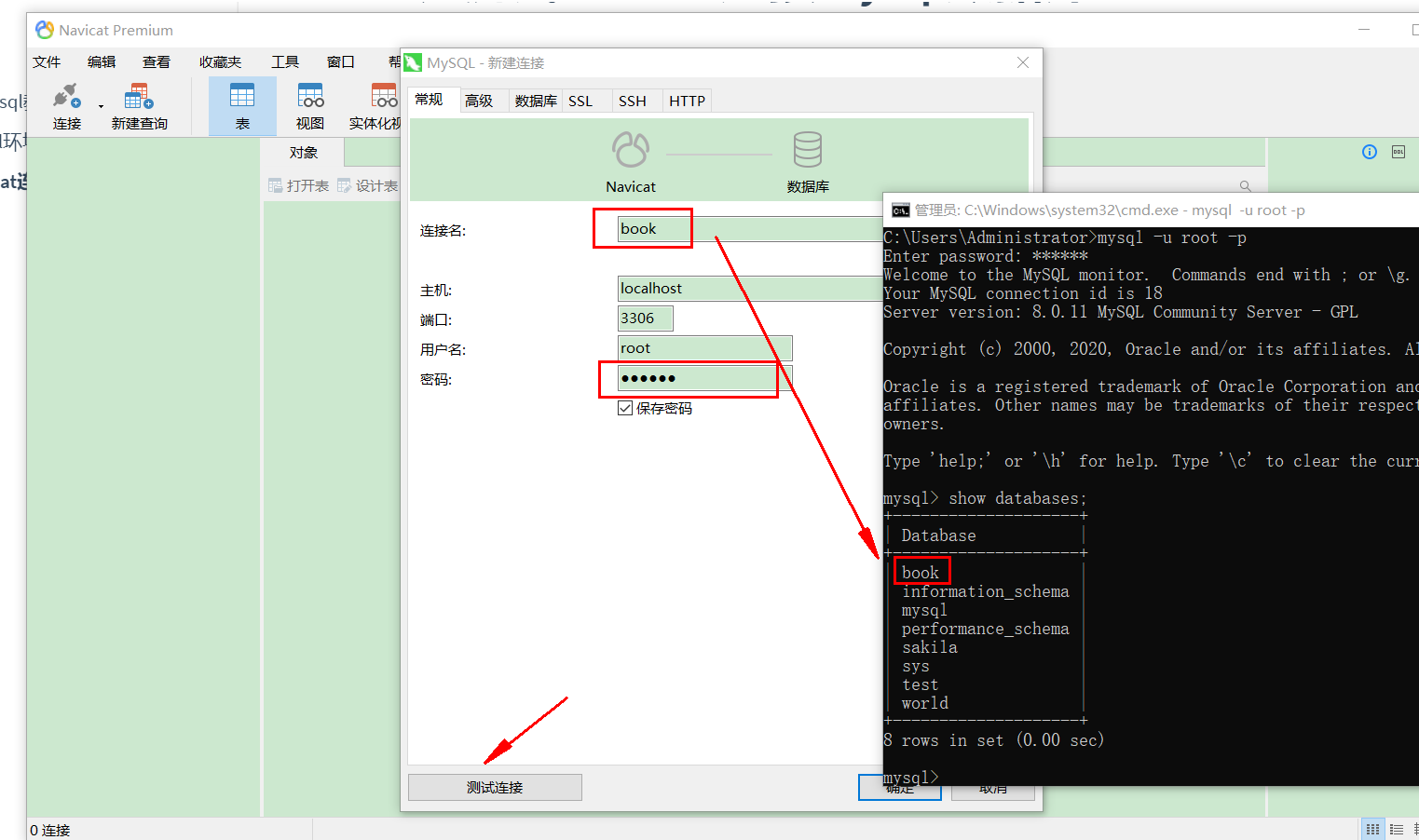Click the MySQL dialog title icon
This screenshot has height=840, width=1419.
tap(413, 62)
